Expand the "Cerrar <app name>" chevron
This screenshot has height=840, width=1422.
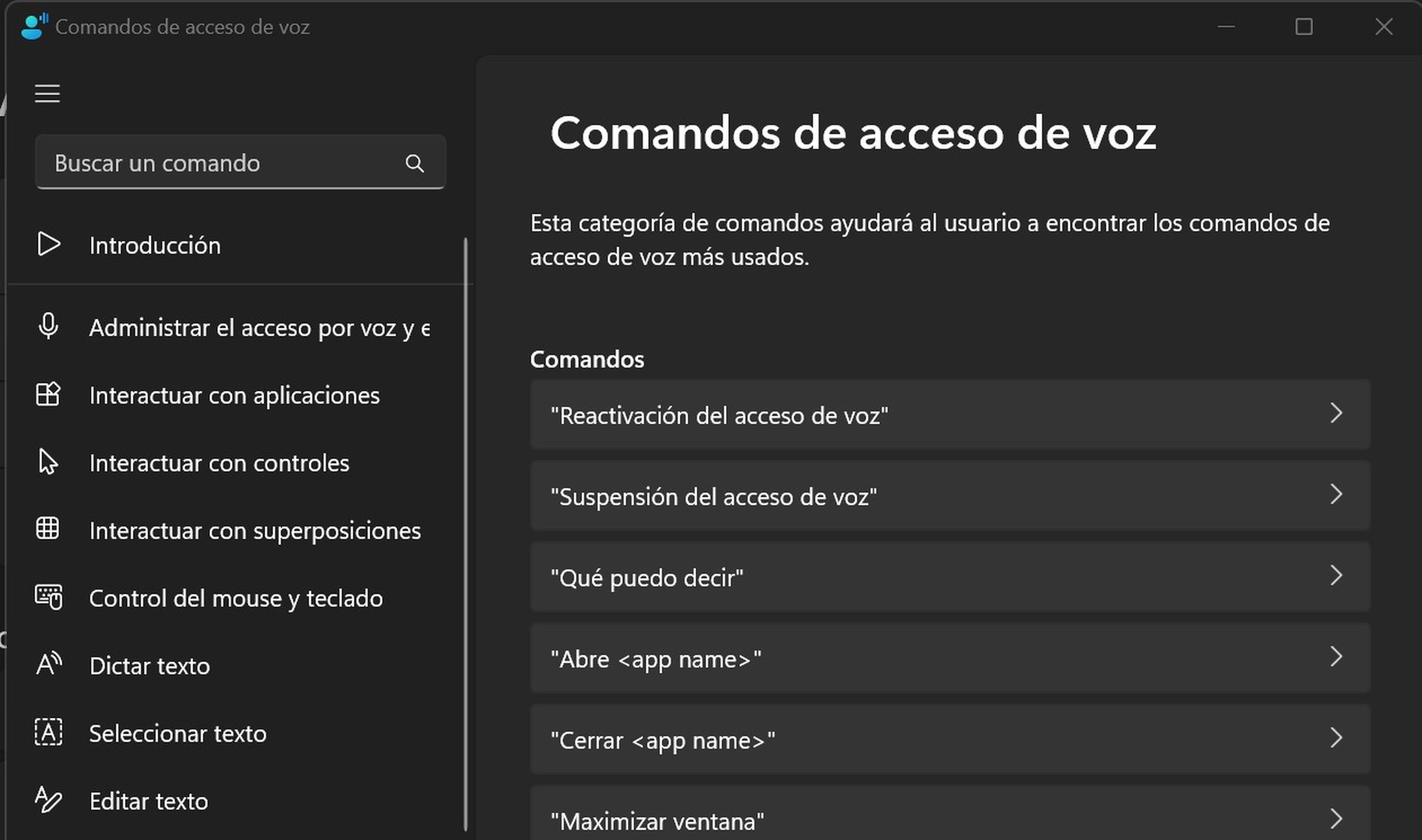[1336, 737]
